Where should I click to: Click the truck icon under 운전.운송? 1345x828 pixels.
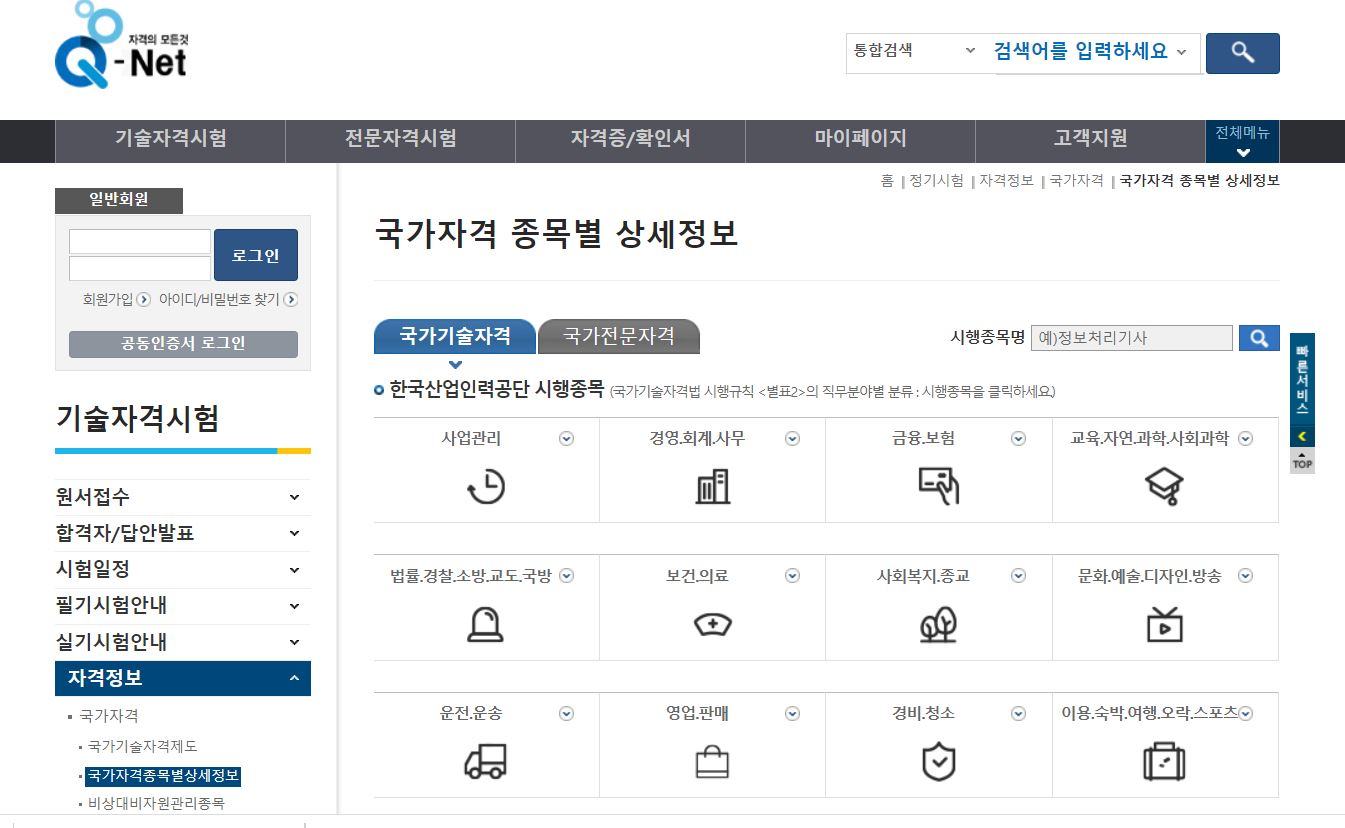[486, 763]
